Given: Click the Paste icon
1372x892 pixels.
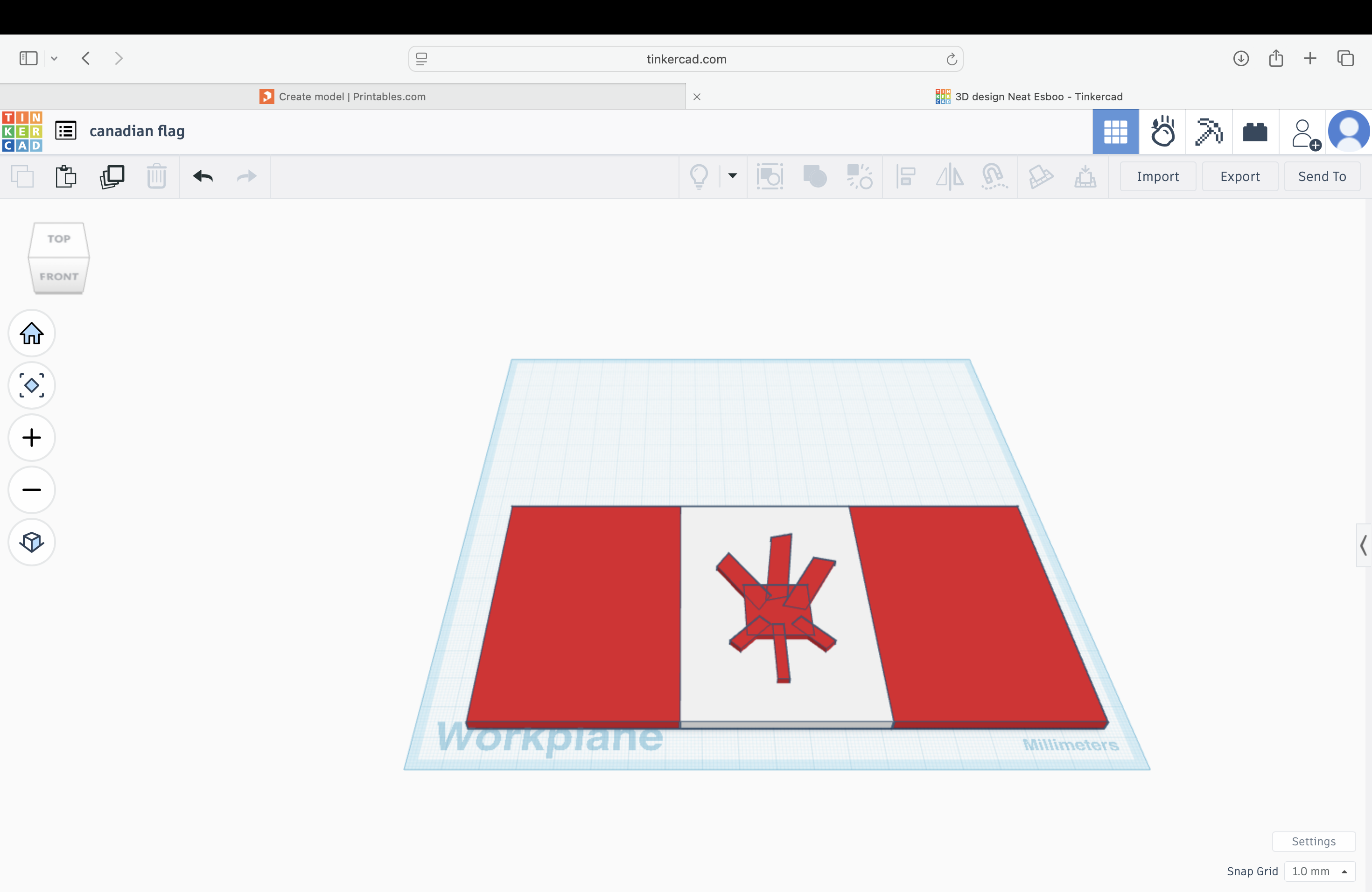Looking at the screenshot, I should 66,176.
